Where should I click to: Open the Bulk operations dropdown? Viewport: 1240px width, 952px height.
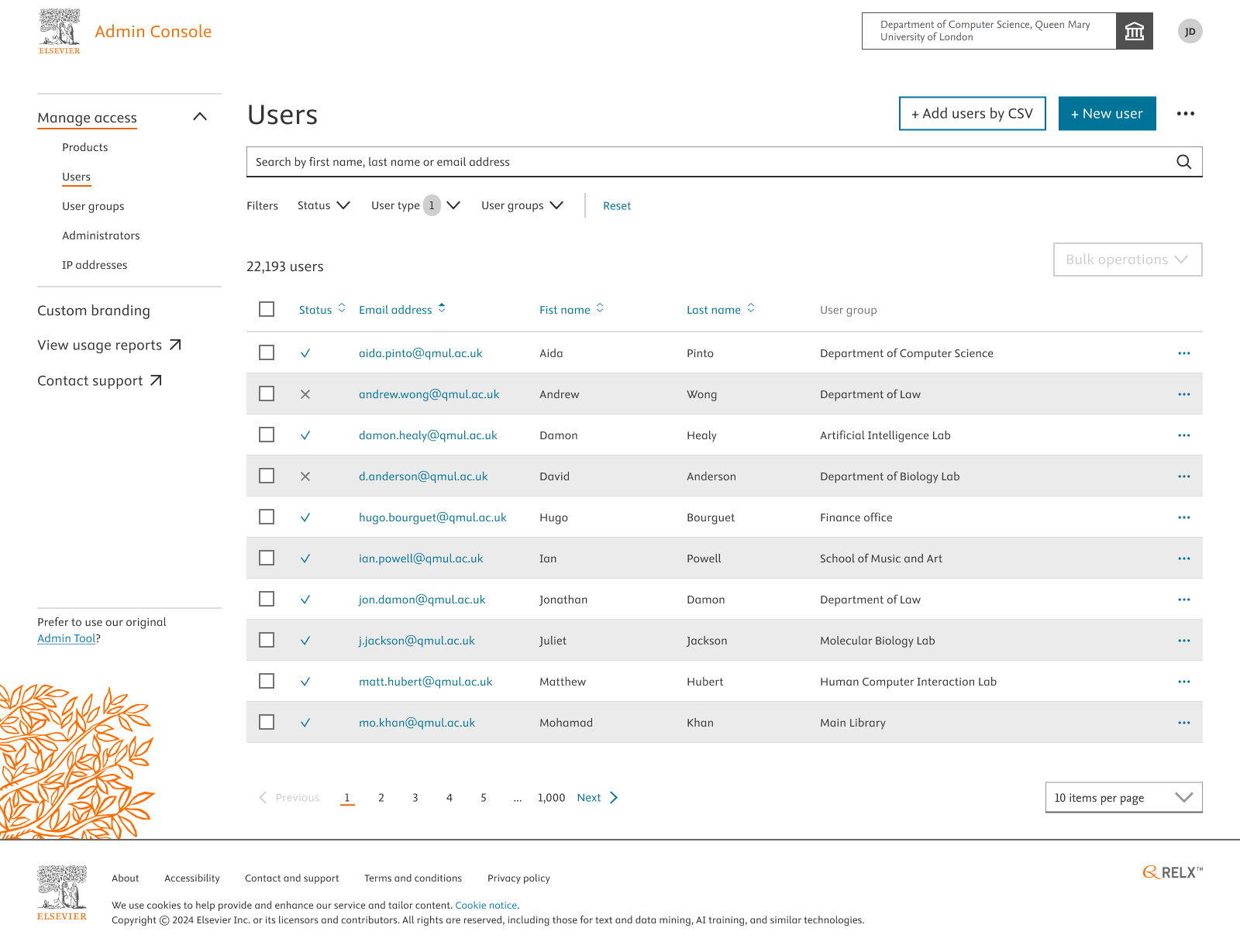tap(1128, 259)
